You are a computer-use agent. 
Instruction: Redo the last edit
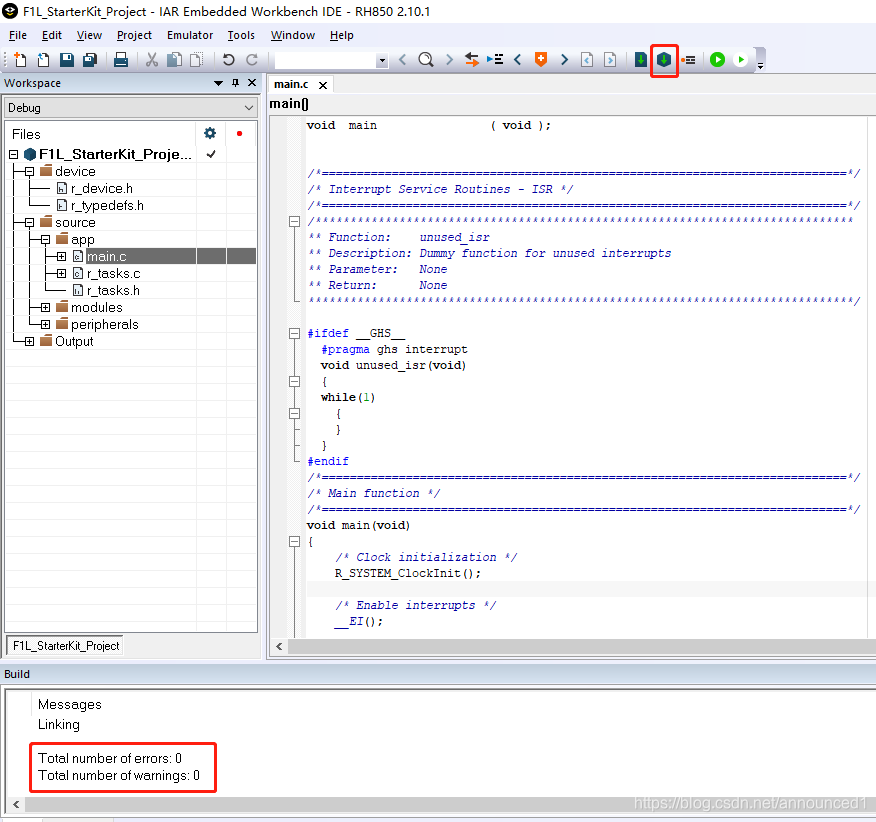point(252,59)
